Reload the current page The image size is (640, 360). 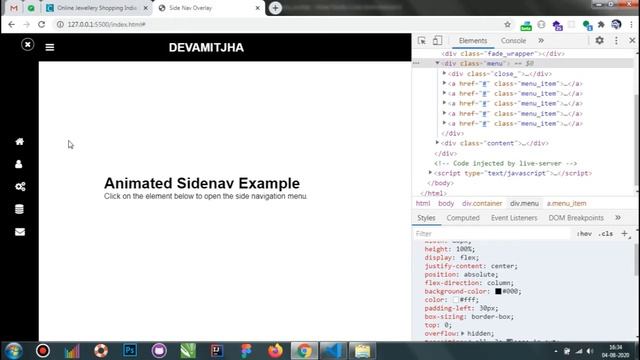(41, 24)
